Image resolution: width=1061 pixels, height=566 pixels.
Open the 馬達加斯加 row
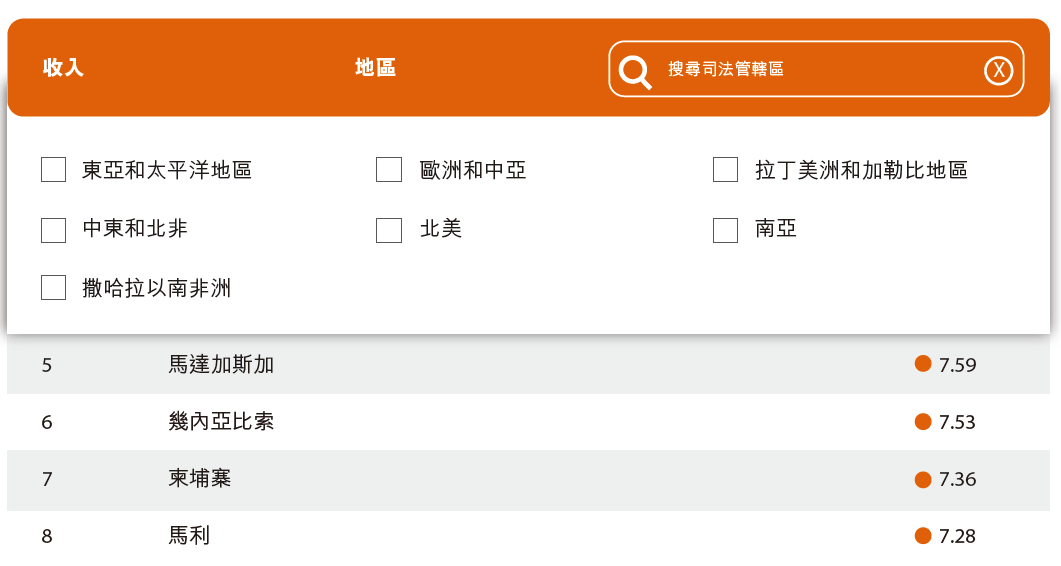click(x=221, y=365)
